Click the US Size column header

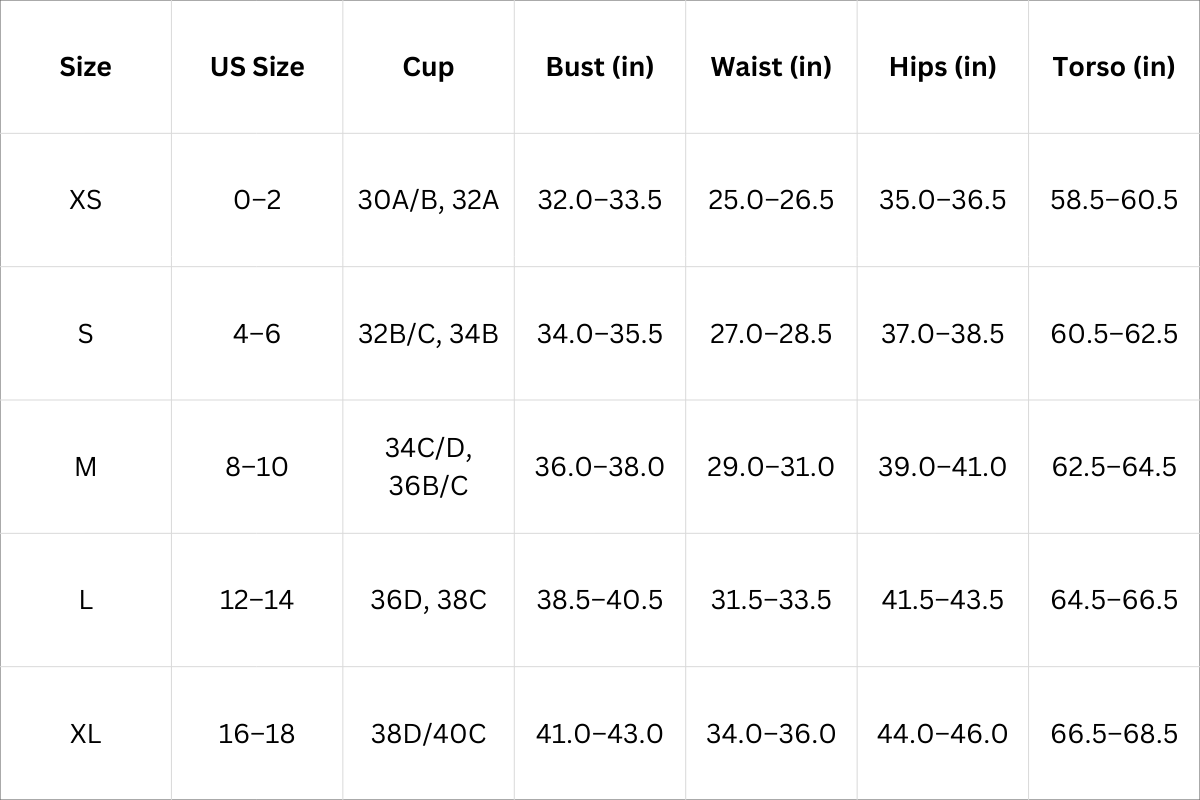(x=257, y=67)
